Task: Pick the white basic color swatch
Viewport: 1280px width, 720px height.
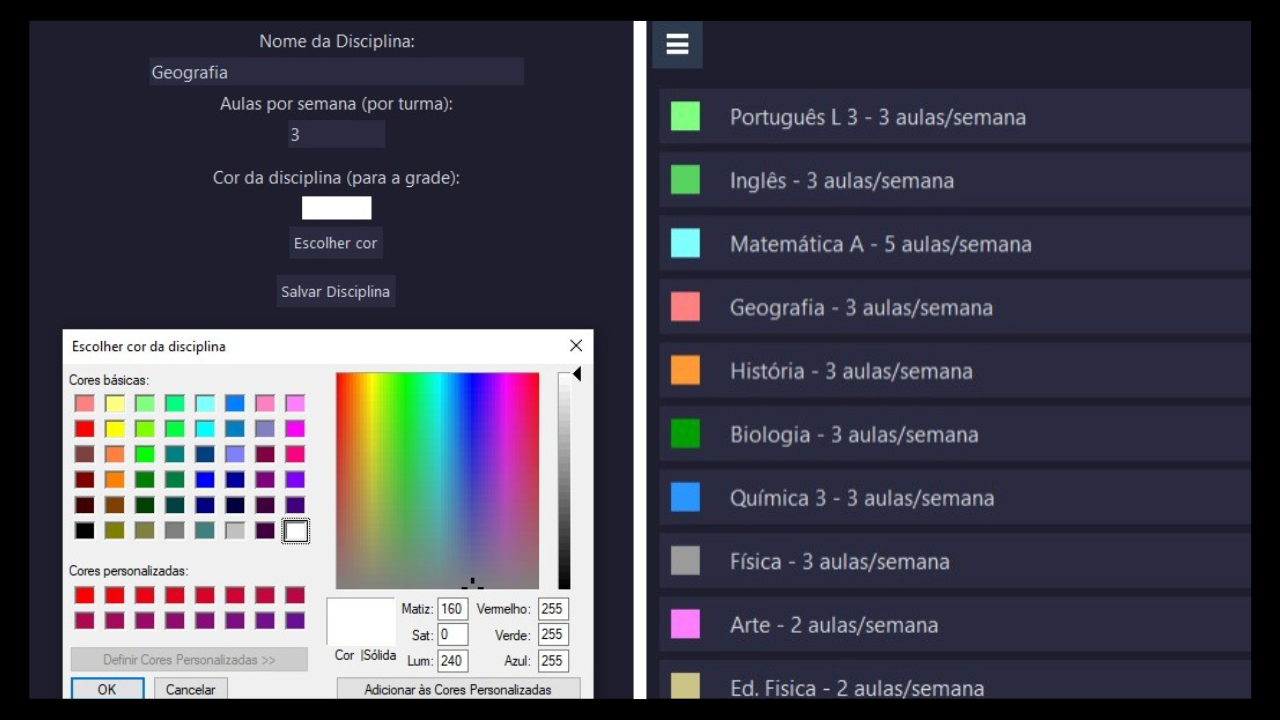Action: pyautogui.click(x=295, y=531)
